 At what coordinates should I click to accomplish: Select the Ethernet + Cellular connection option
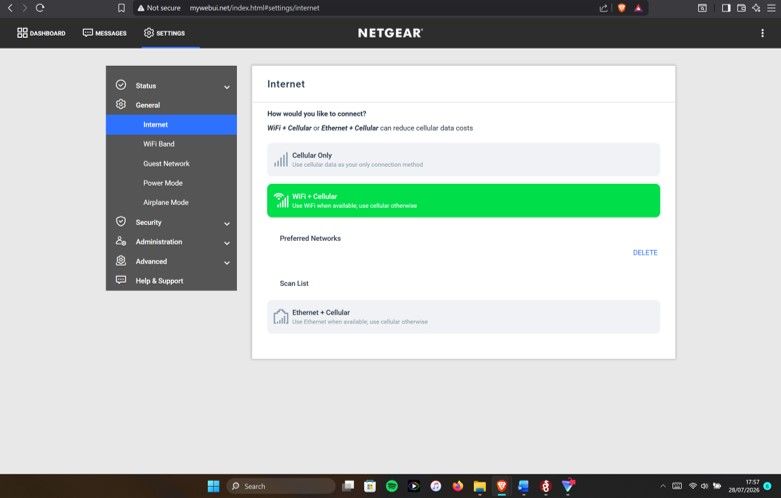[x=463, y=317]
